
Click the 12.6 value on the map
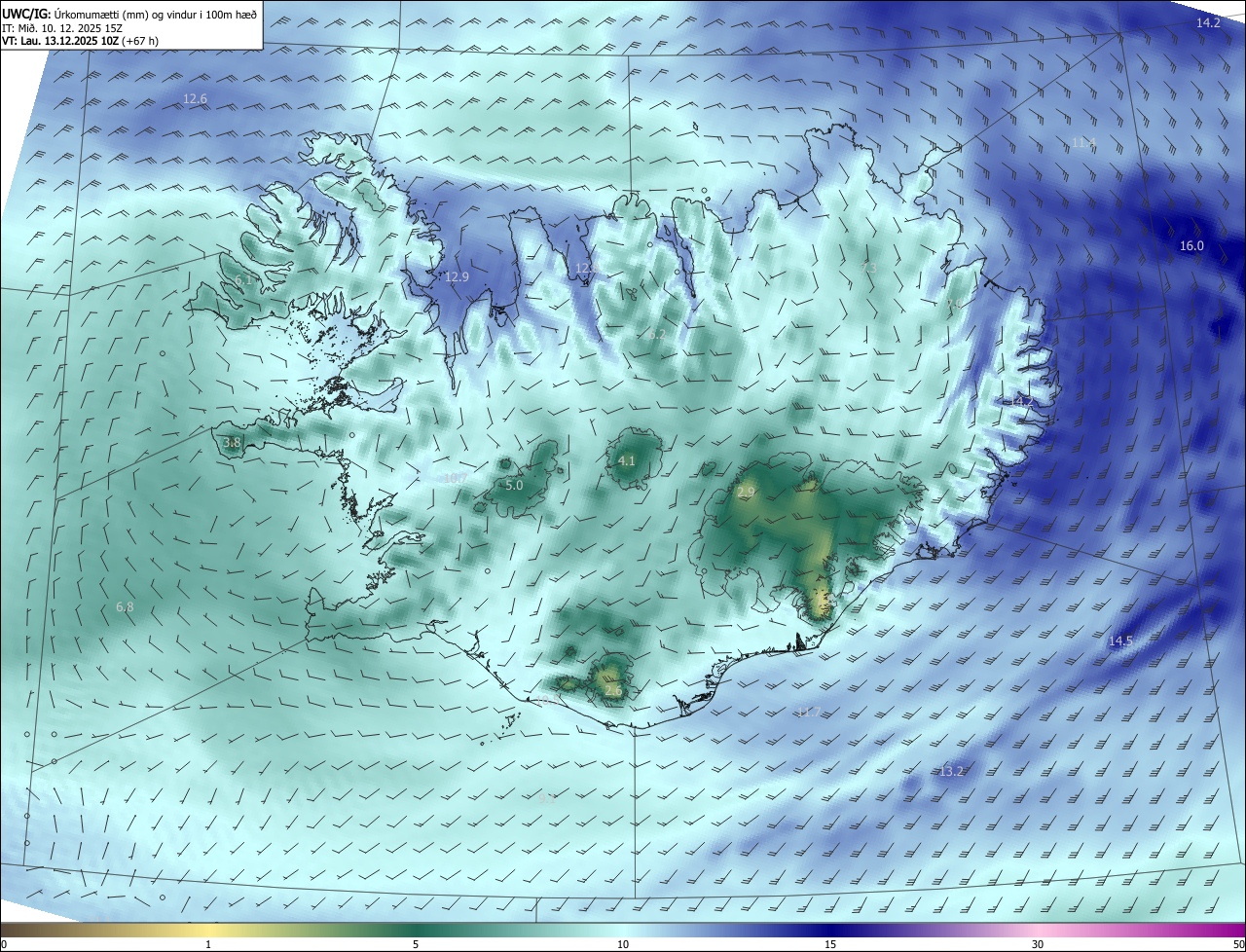point(195,99)
